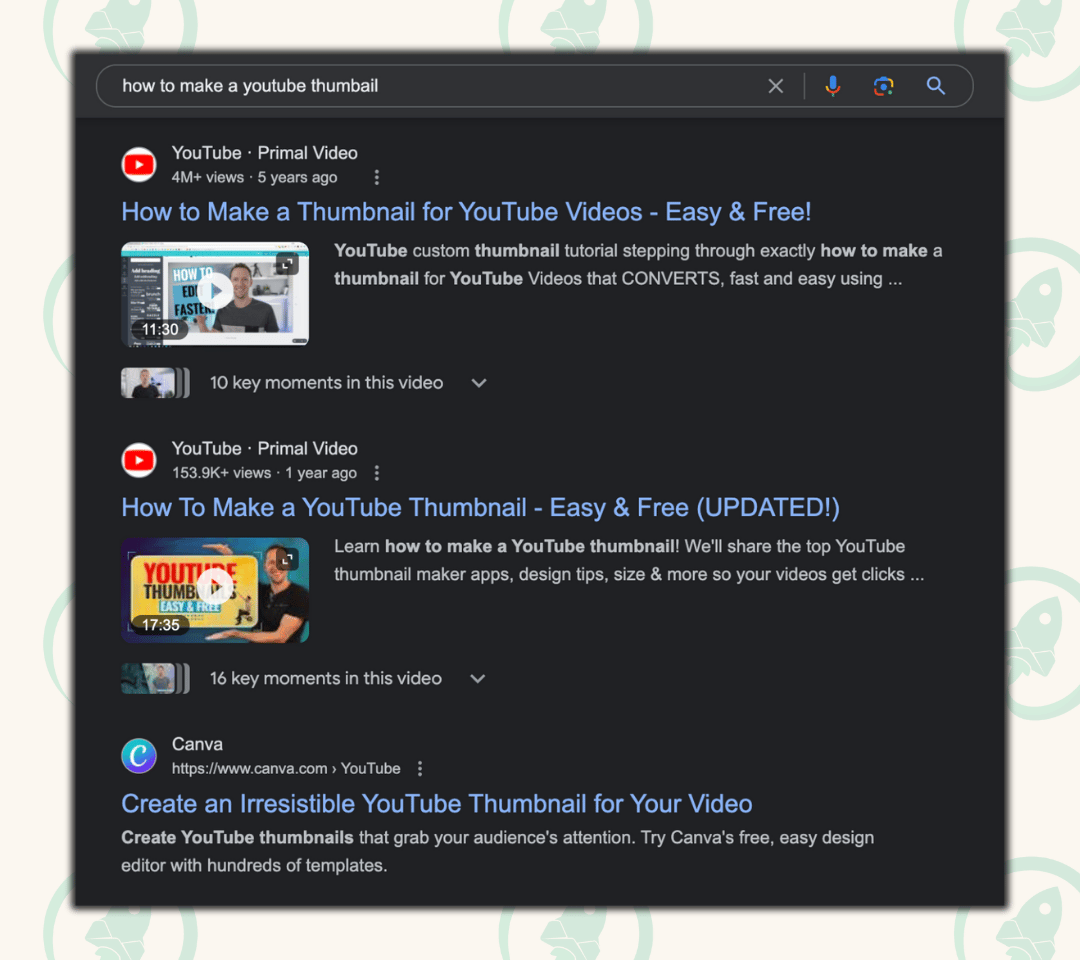
Task: Click the YouTube logo on the first result
Action: (x=139, y=165)
